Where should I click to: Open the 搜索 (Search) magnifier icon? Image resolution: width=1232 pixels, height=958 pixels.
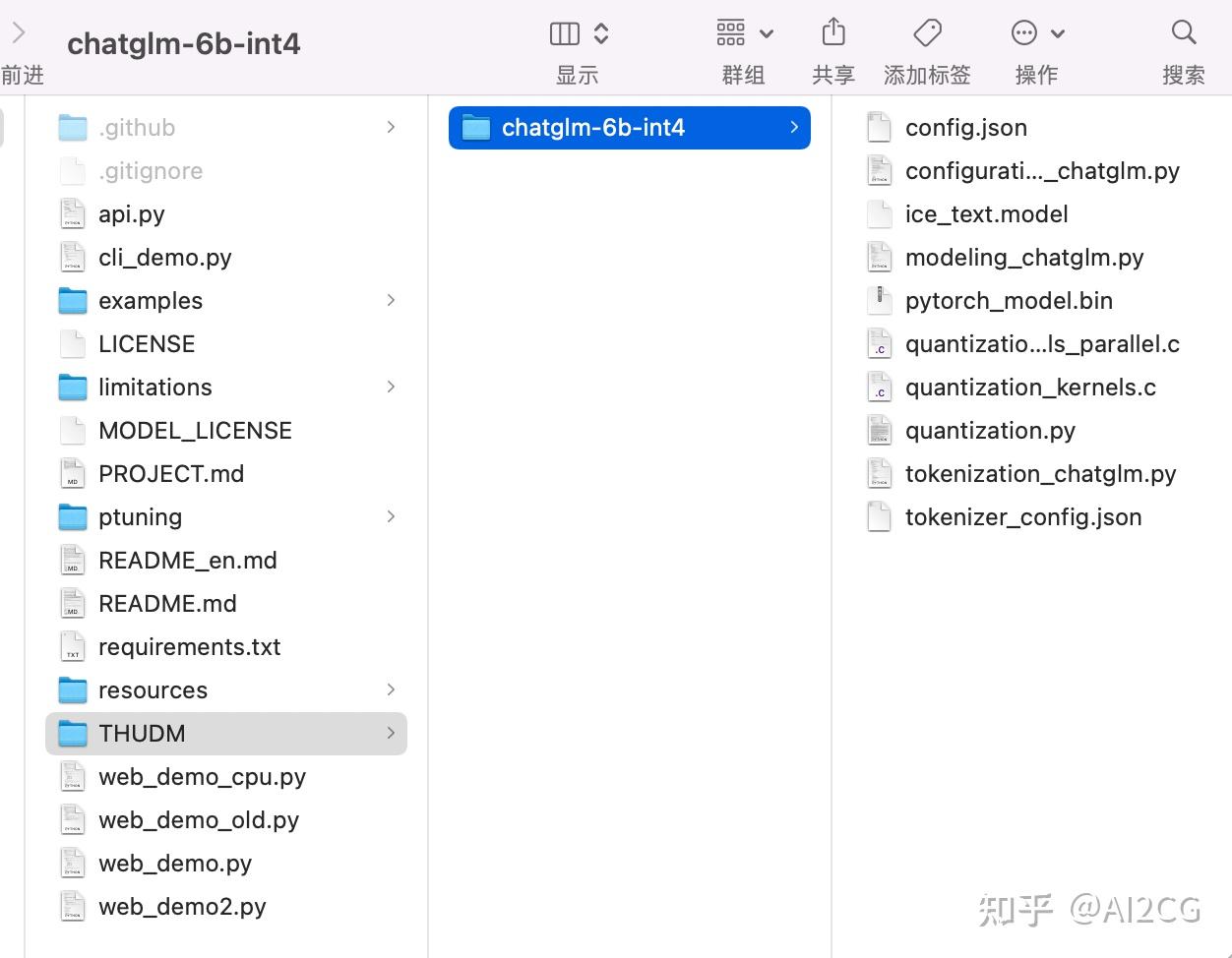(x=1184, y=32)
